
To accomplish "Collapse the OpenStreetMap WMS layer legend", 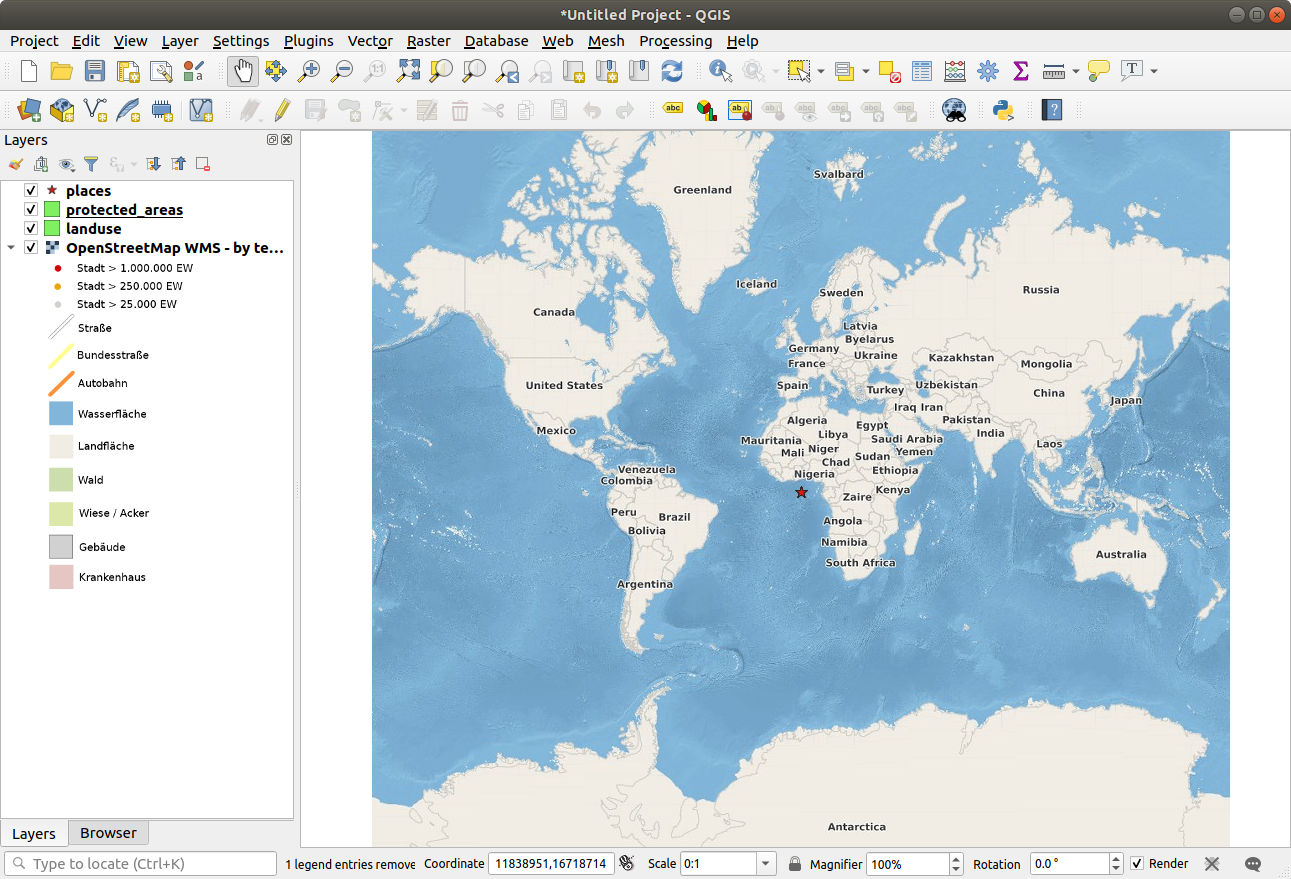I will 11,248.
